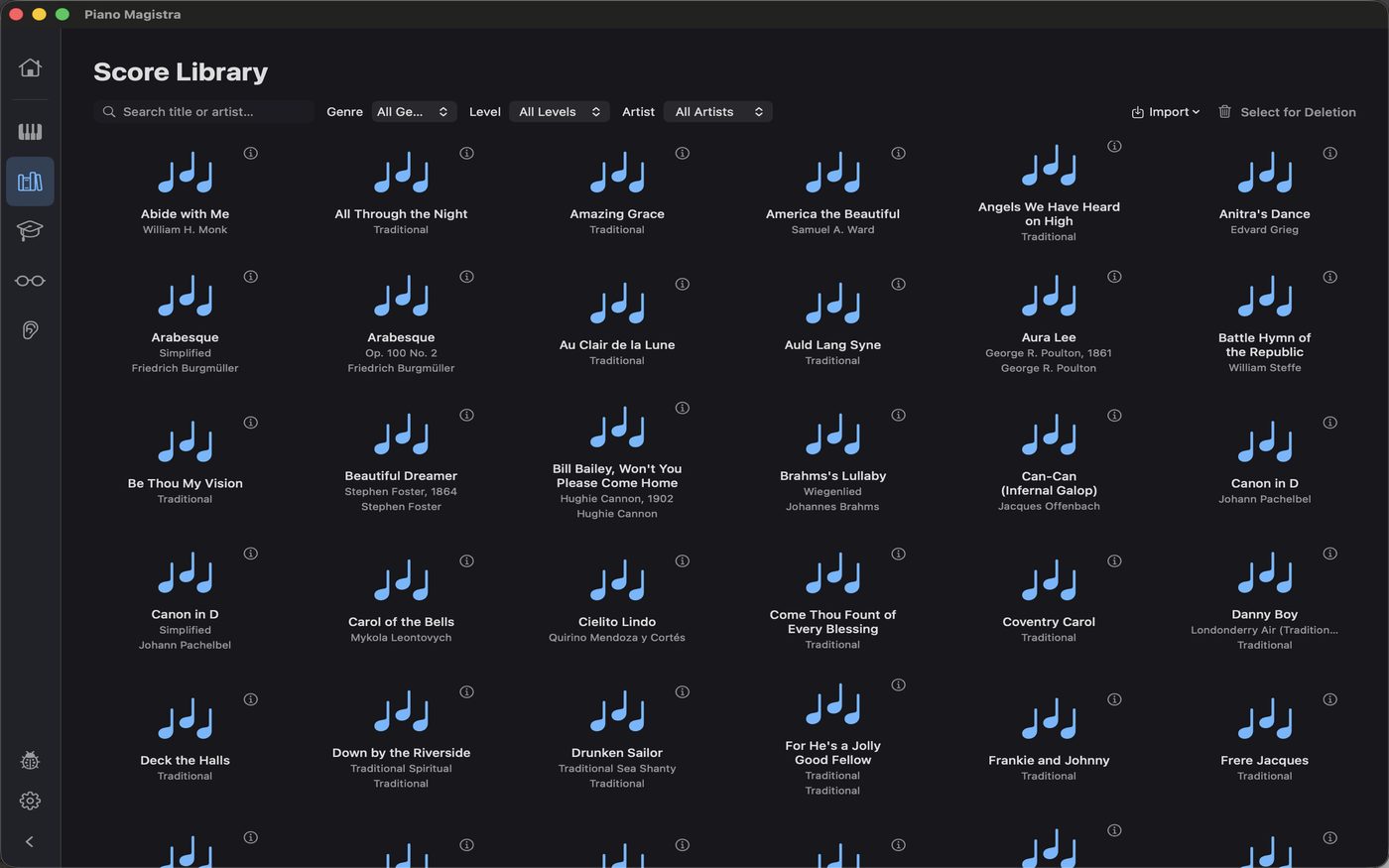Screen dimensions: 1389x868
Task: Show info for Be Thou My Vision
Action: click(251, 423)
